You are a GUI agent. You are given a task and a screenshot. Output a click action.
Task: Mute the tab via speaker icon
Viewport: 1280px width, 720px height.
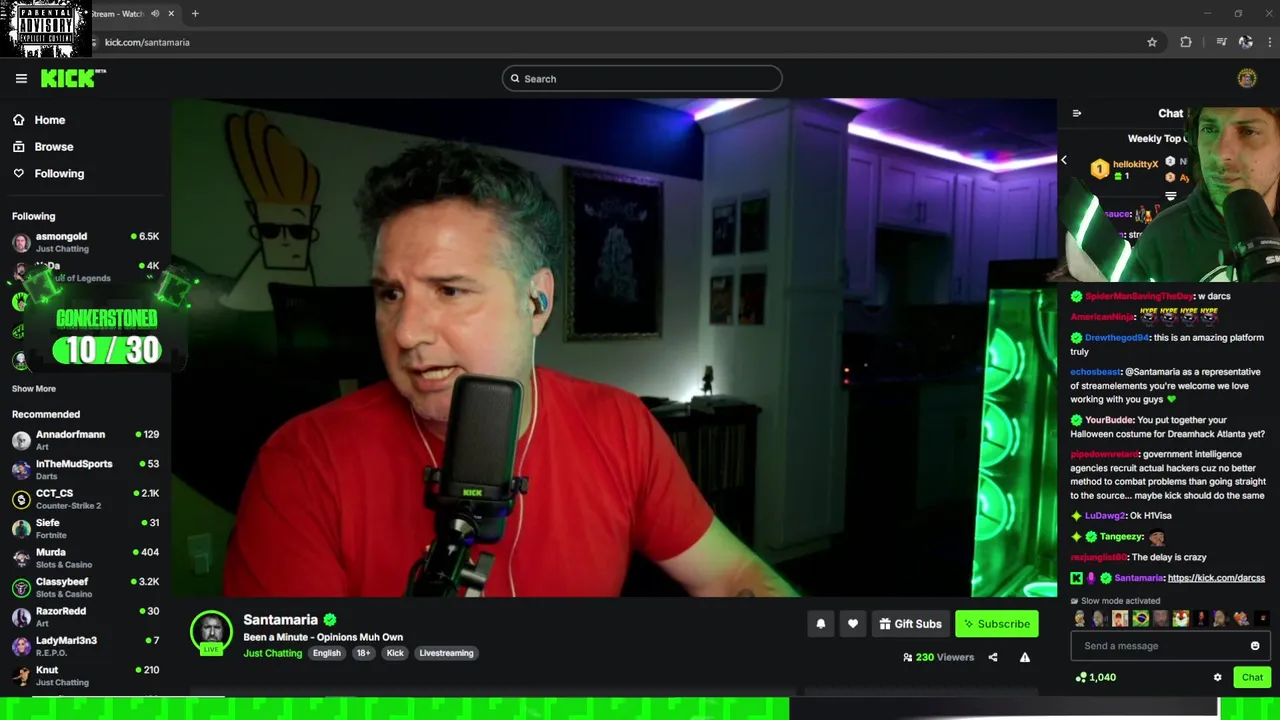155,13
